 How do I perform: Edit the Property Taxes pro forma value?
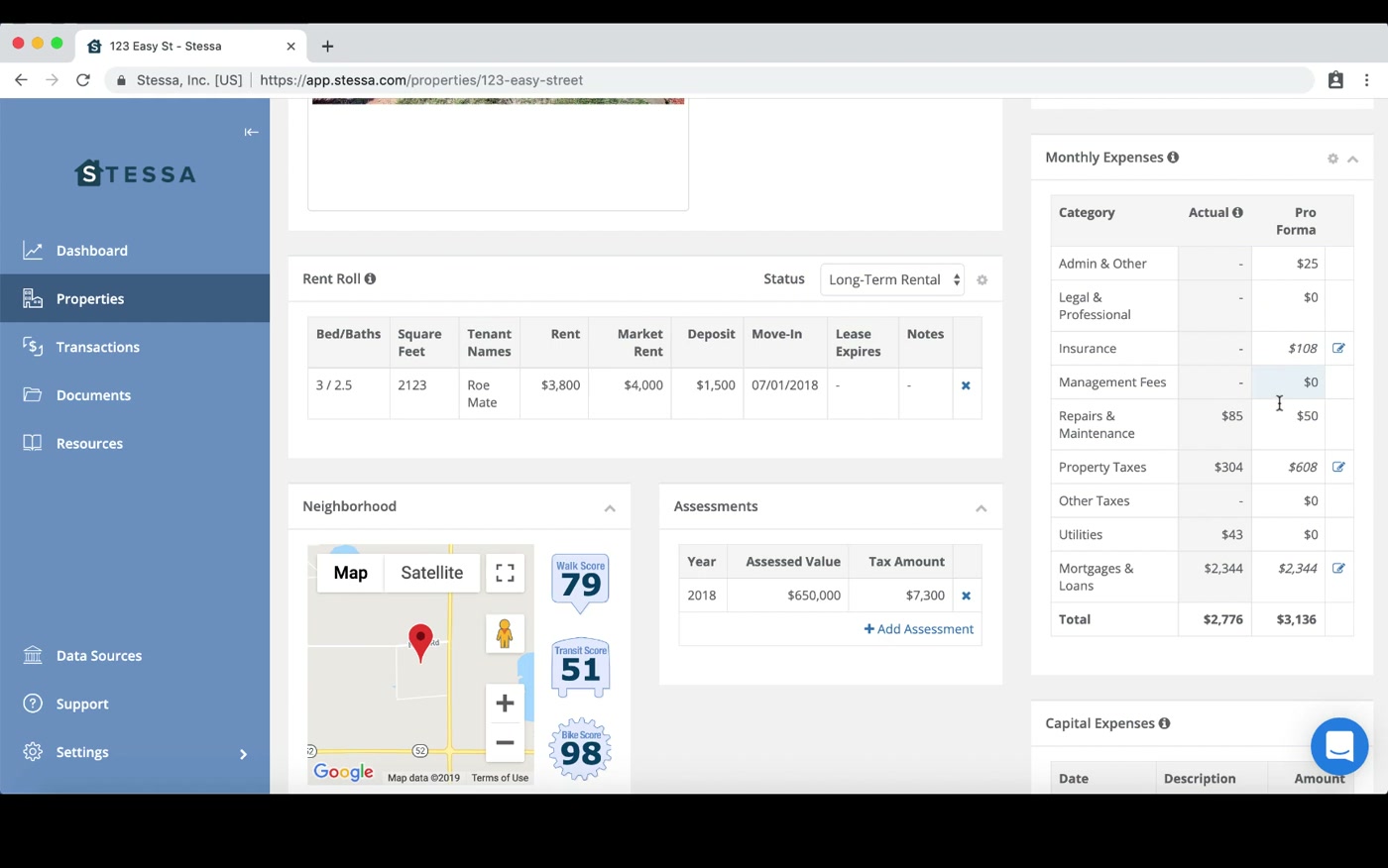1338,467
